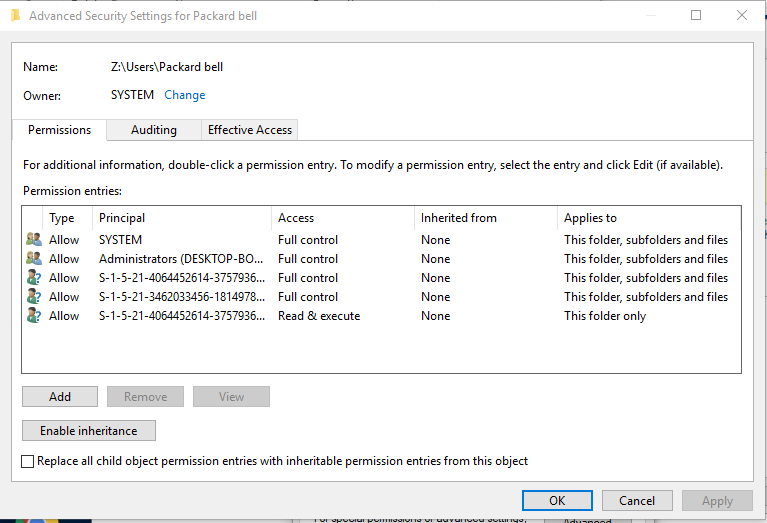Maximize the Advanced Security Settings window
Image resolution: width=767 pixels, height=523 pixels.
[696, 15]
